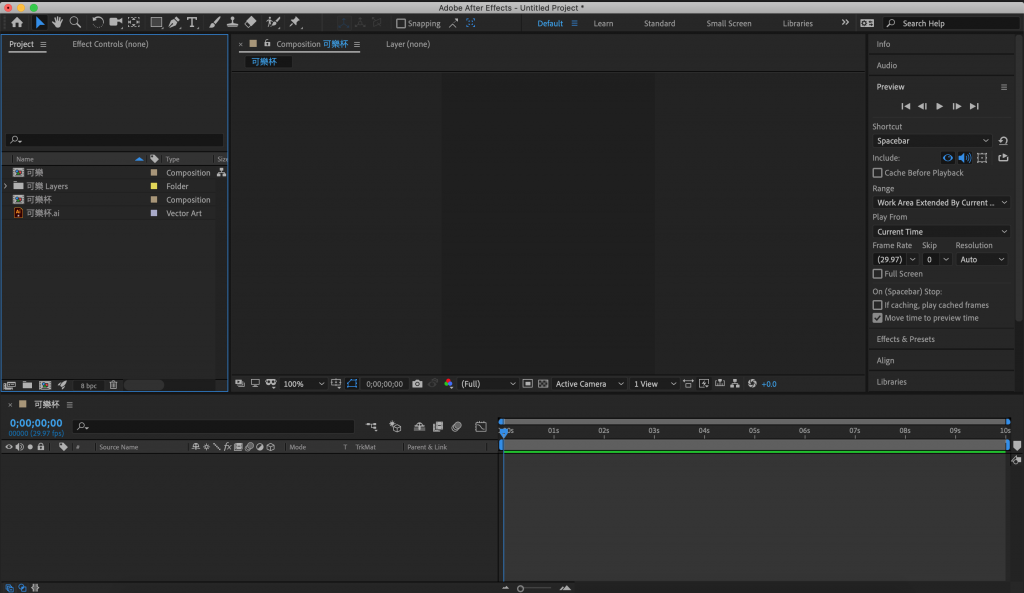Select the Roto Brush tool
Viewport: 1024px width, 593px height.
[x=273, y=23]
